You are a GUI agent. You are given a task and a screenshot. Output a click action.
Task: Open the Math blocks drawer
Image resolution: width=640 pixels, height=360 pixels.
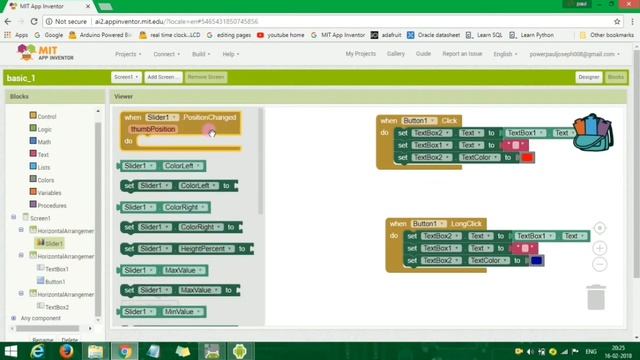pos(40,142)
